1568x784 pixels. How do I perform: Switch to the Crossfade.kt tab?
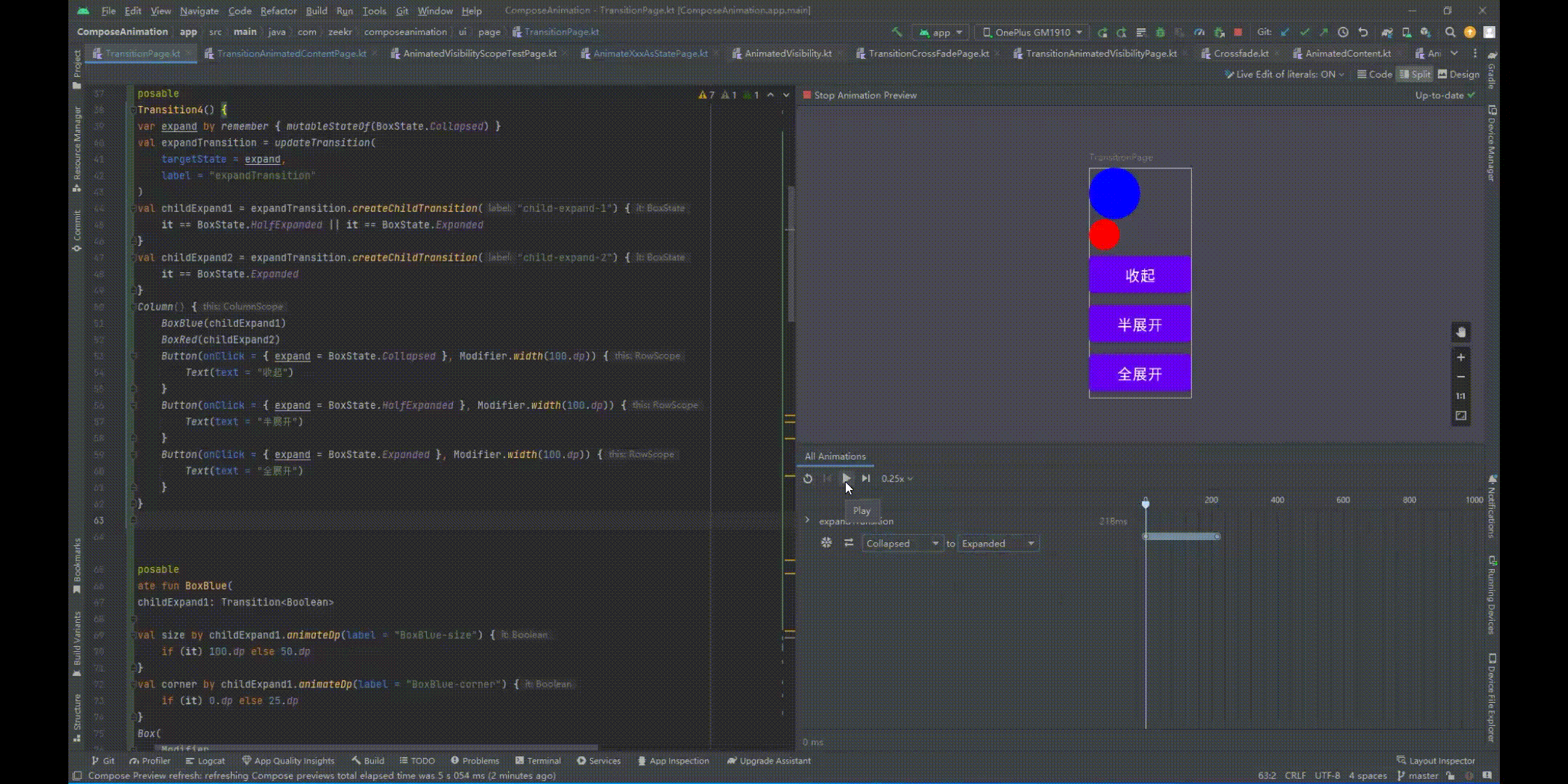click(1241, 53)
